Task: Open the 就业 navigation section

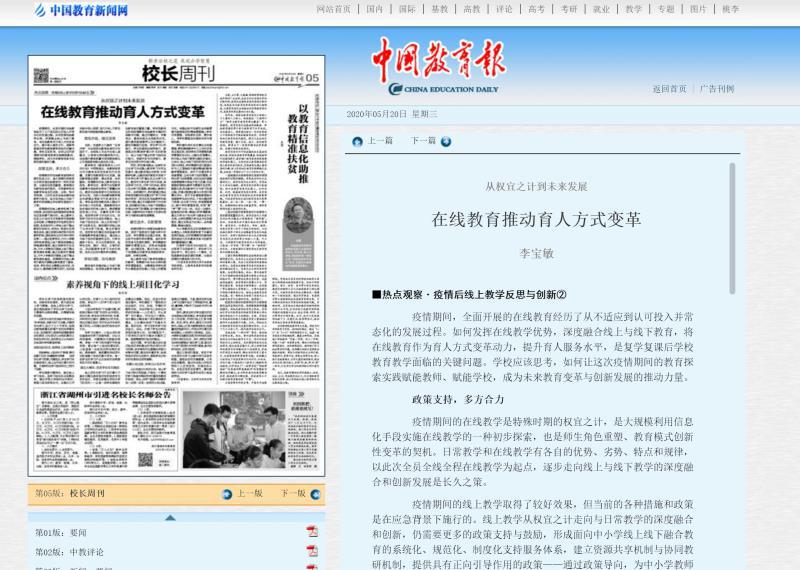Action: pyautogui.click(x=600, y=9)
